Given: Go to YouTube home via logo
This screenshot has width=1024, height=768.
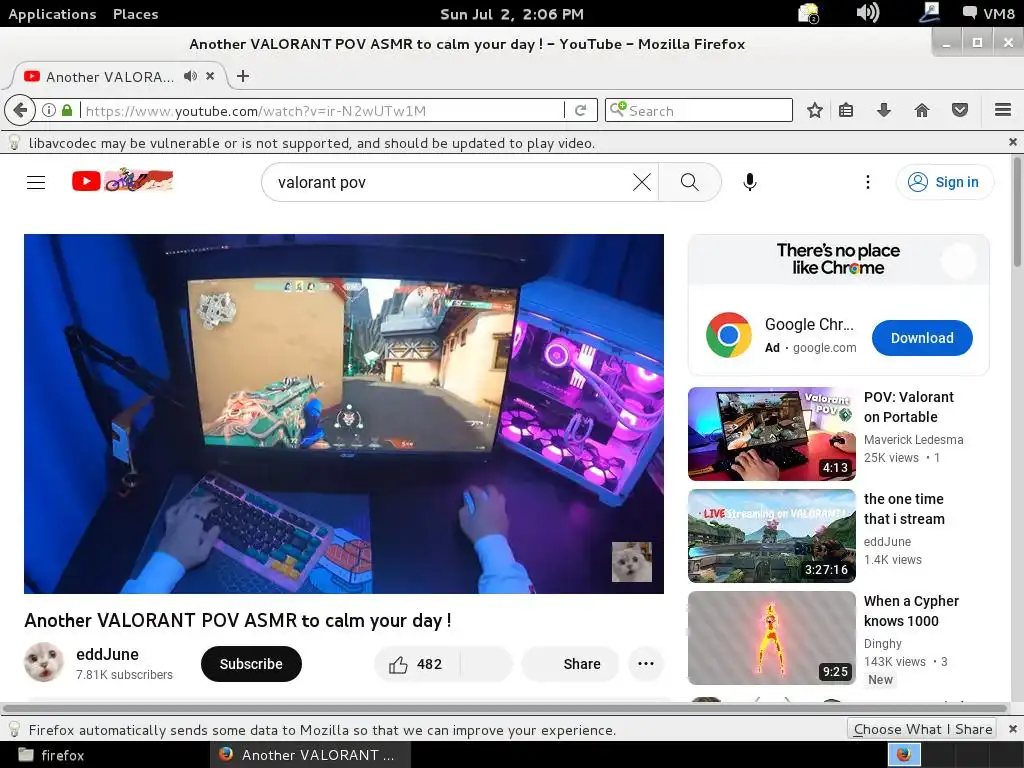Looking at the screenshot, I should point(122,181).
